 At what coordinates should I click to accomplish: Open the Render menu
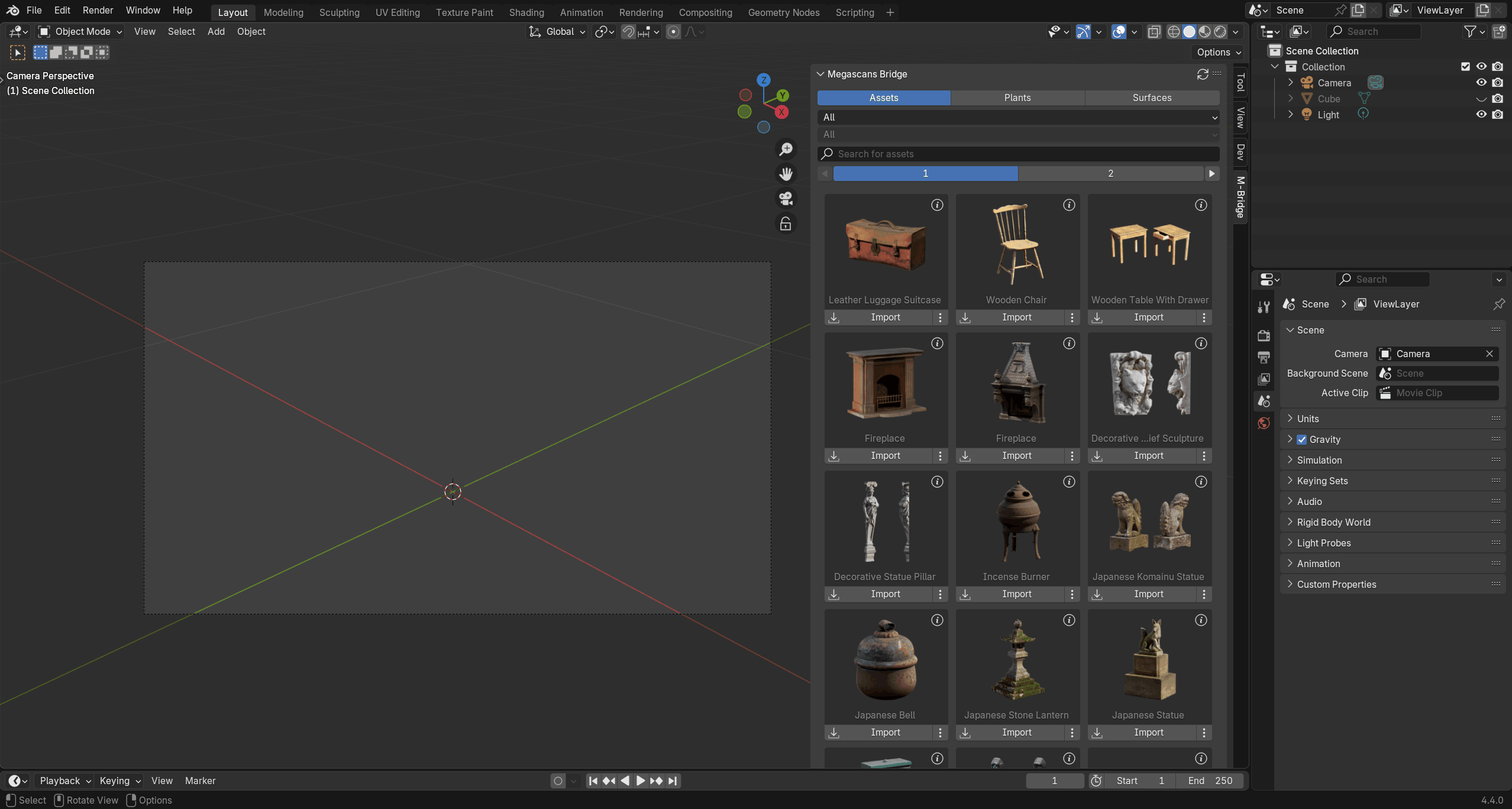coord(98,10)
